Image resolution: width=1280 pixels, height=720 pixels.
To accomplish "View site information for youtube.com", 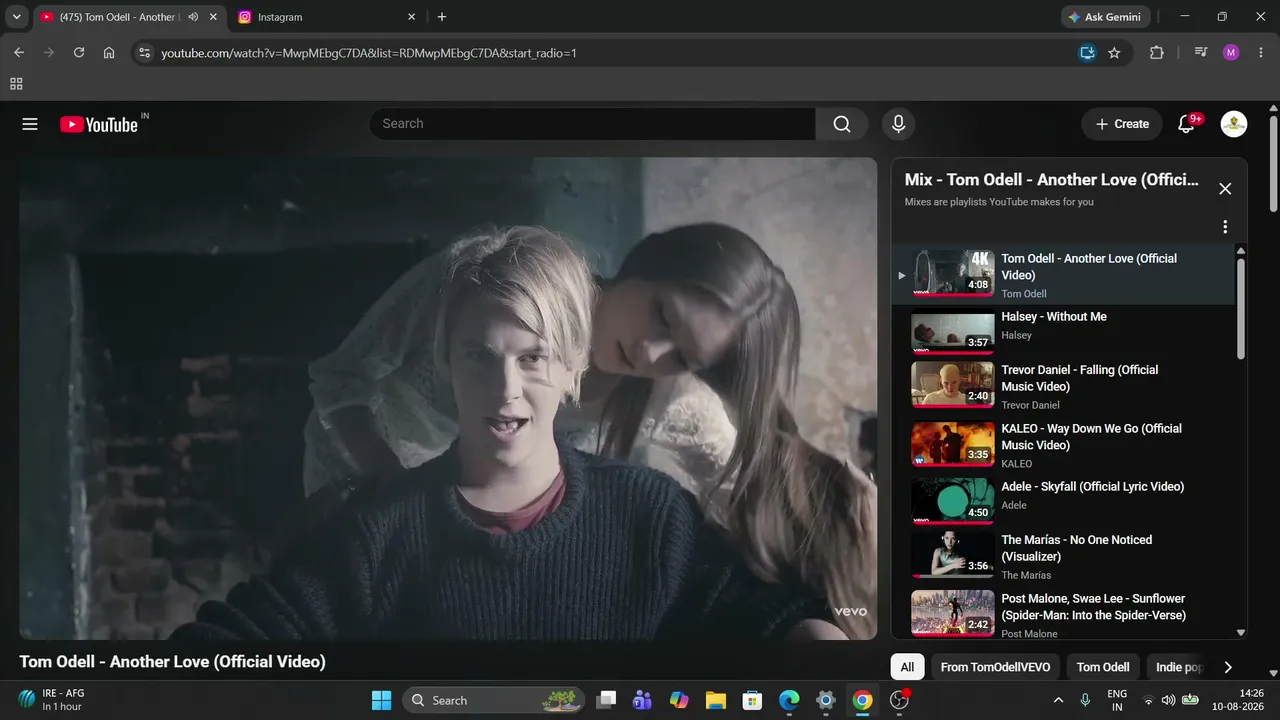I will (144, 53).
